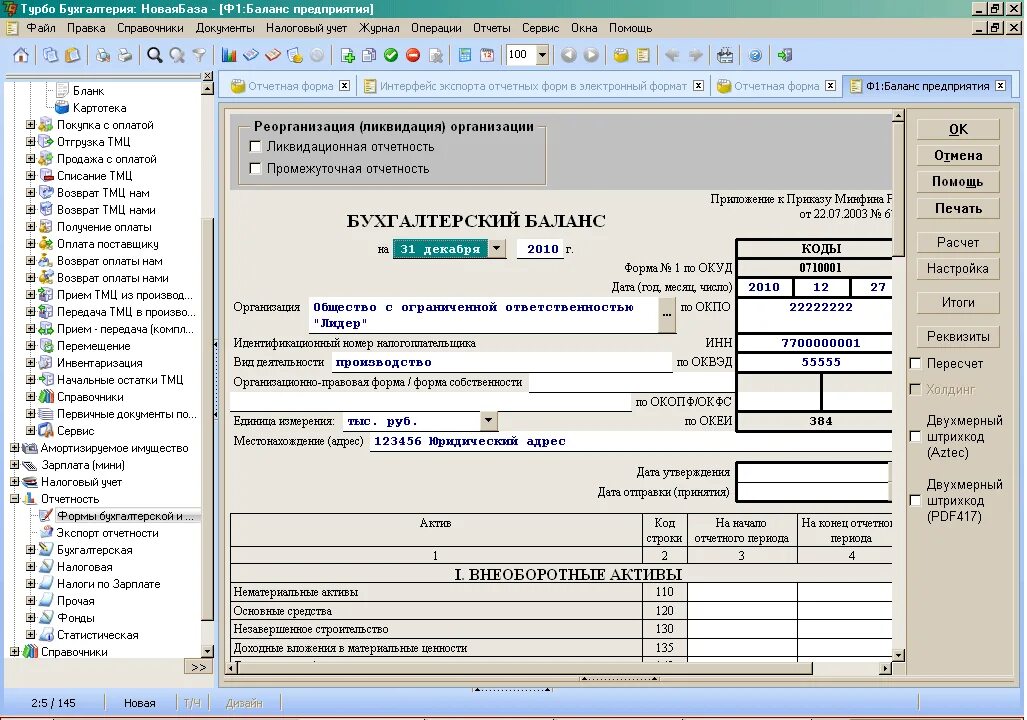Click the duplicate document toolbar icon
The width and height of the screenshot is (1027, 720).
(369, 55)
